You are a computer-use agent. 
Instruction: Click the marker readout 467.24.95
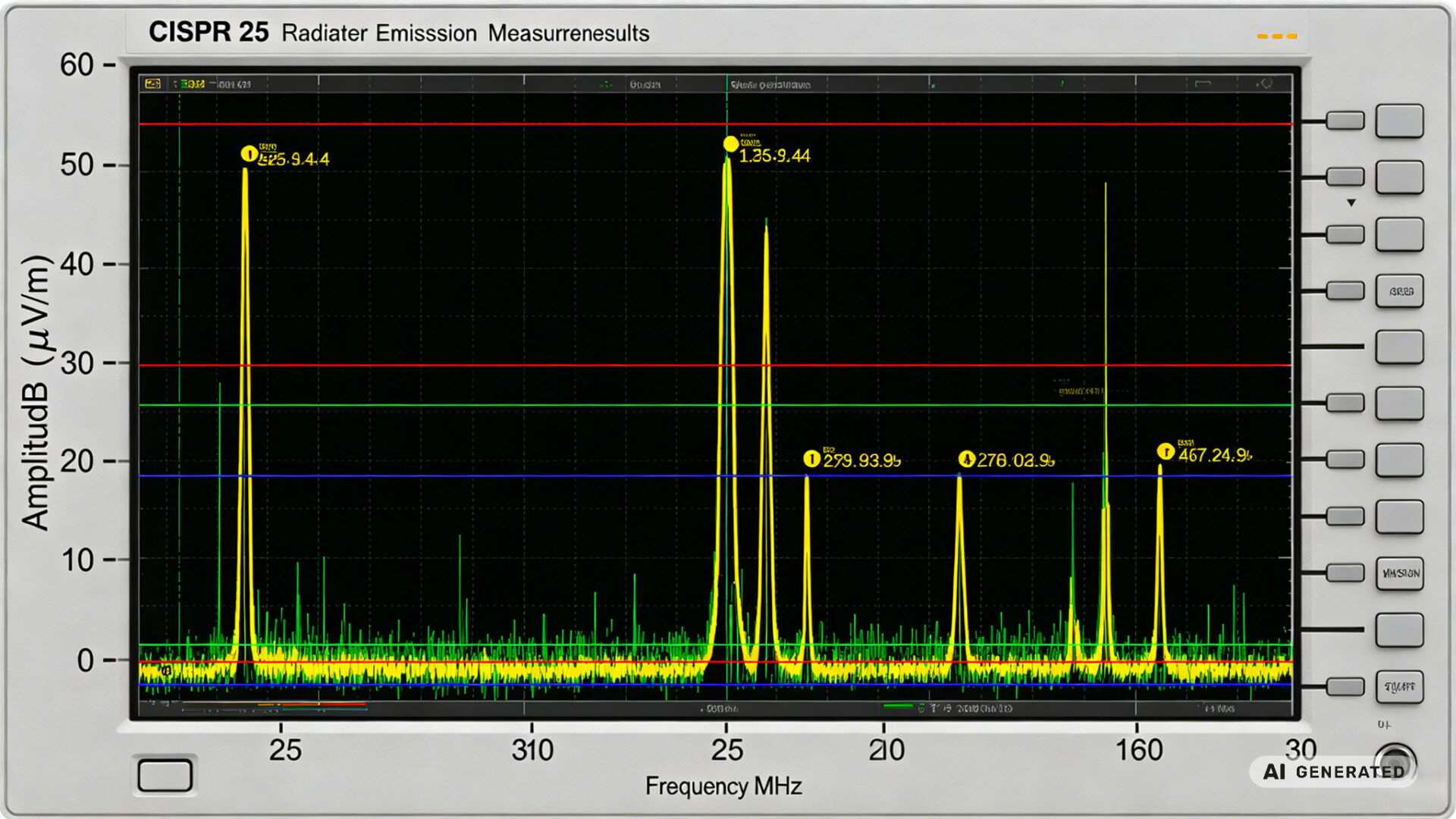(1215, 455)
